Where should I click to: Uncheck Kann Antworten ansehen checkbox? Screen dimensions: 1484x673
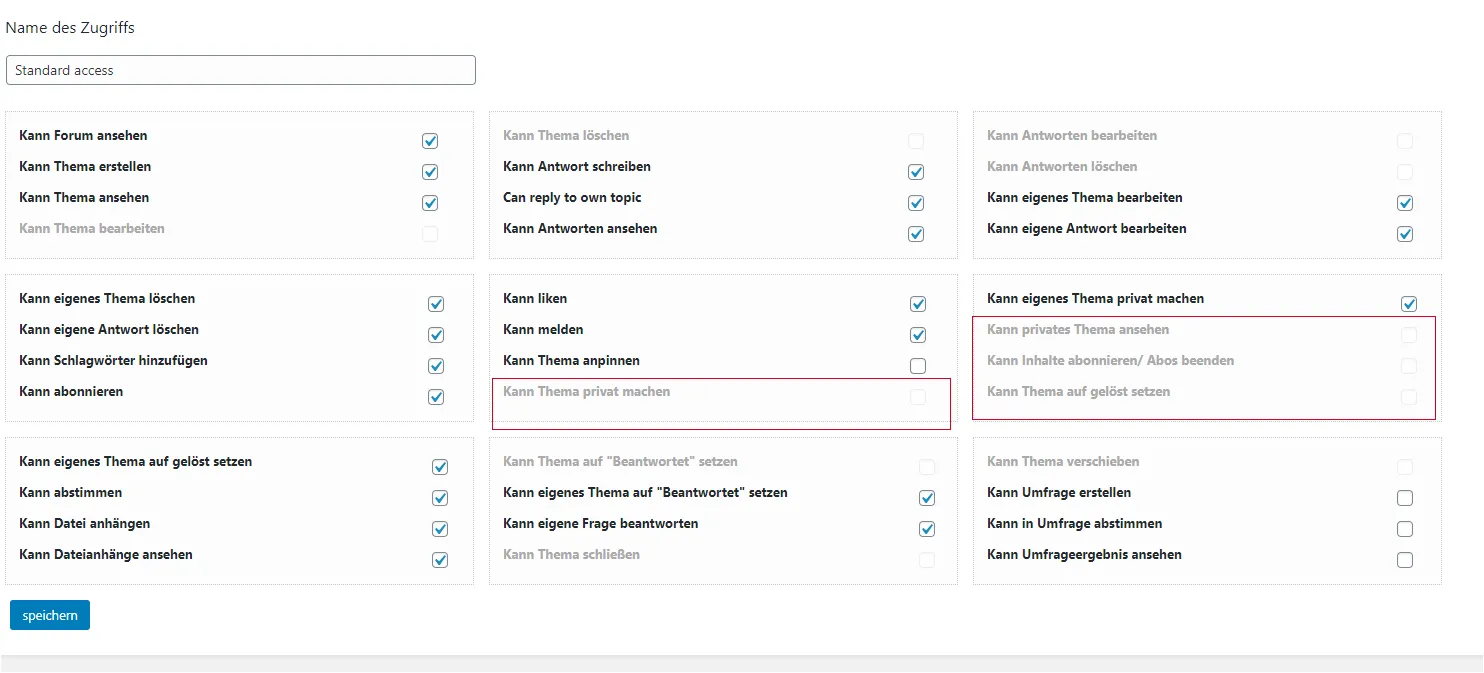[x=916, y=234]
